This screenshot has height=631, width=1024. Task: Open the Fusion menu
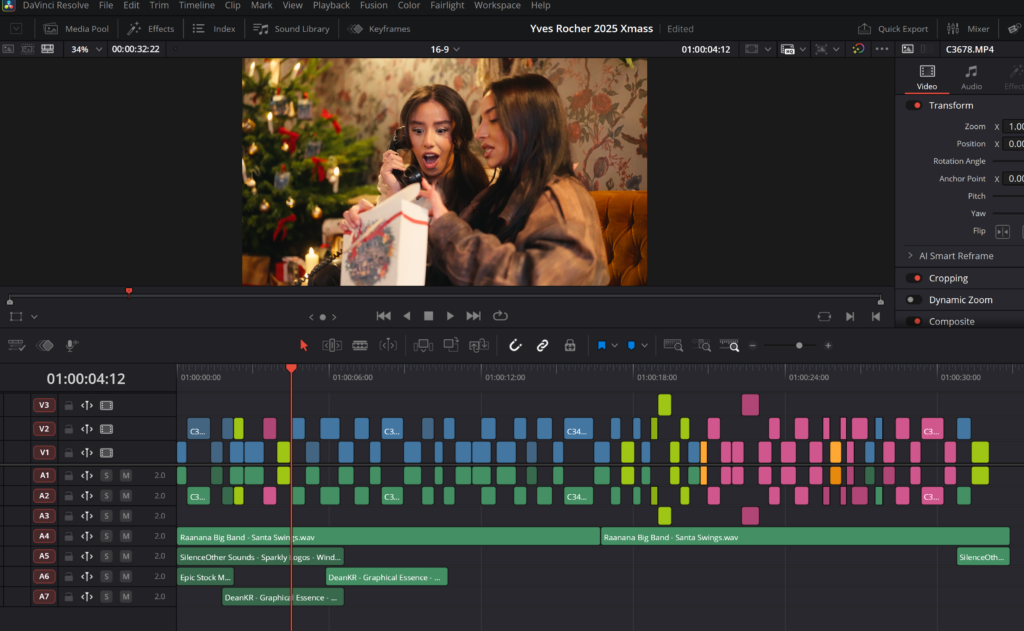coord(373,6)
